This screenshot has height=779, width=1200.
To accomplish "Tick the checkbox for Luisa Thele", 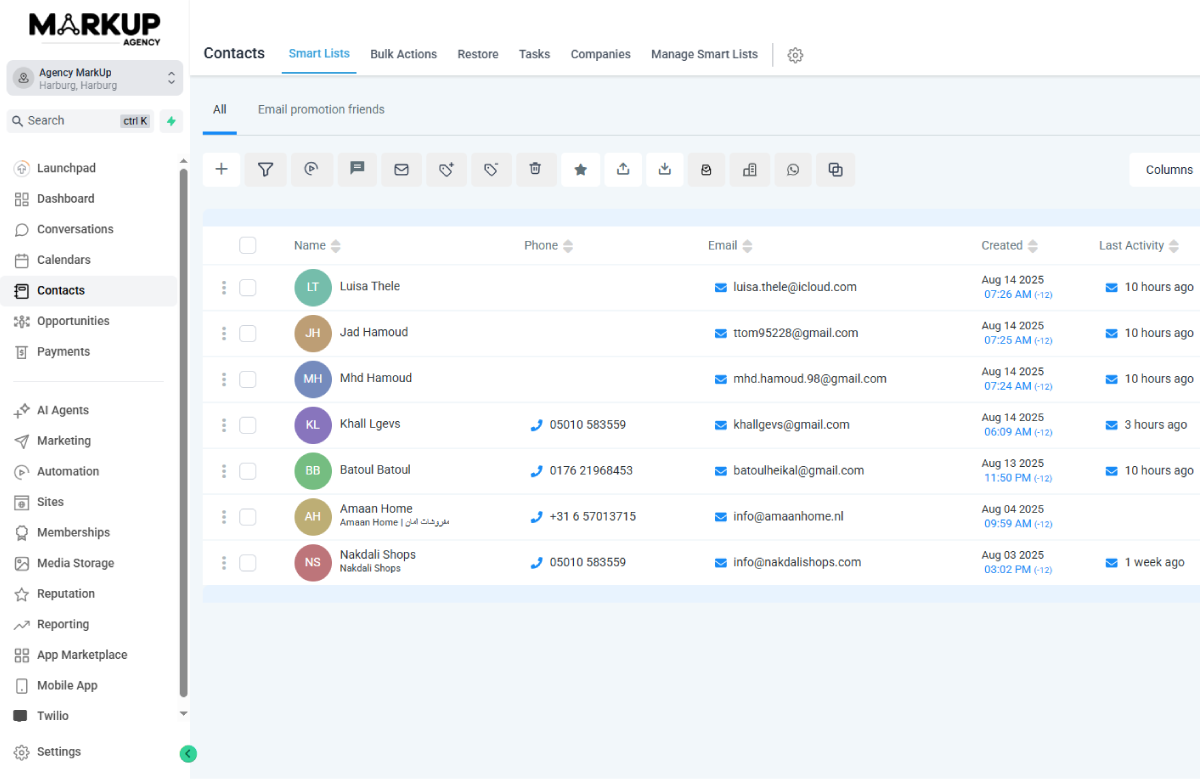I will pos(248,288).
